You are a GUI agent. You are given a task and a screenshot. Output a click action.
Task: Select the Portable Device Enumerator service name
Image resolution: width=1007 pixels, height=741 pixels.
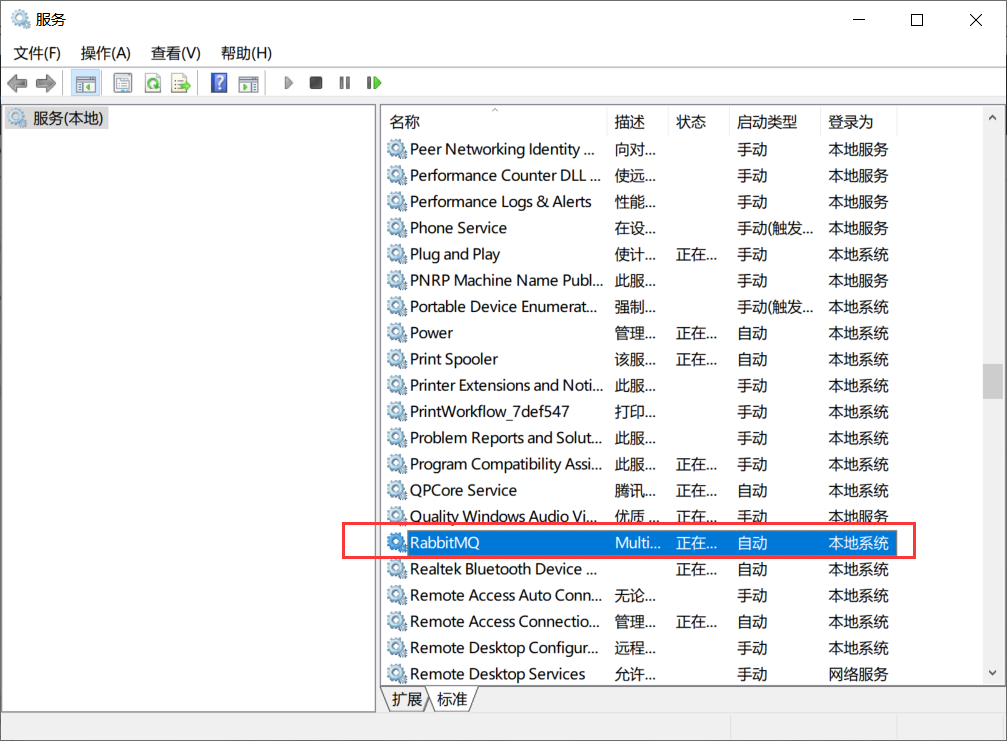pos(504,307)
